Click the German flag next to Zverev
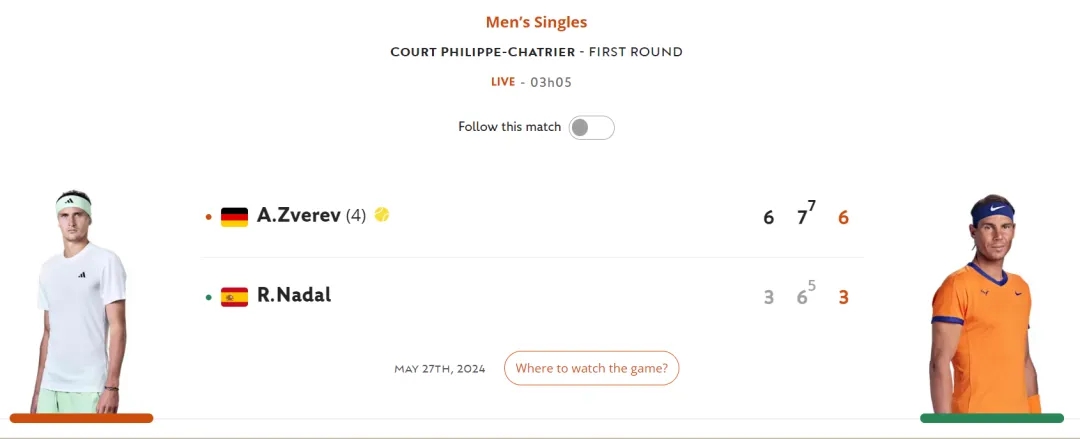Image resolution: width=1080 pixels, height=439 pixels. (x=234, y=216)
